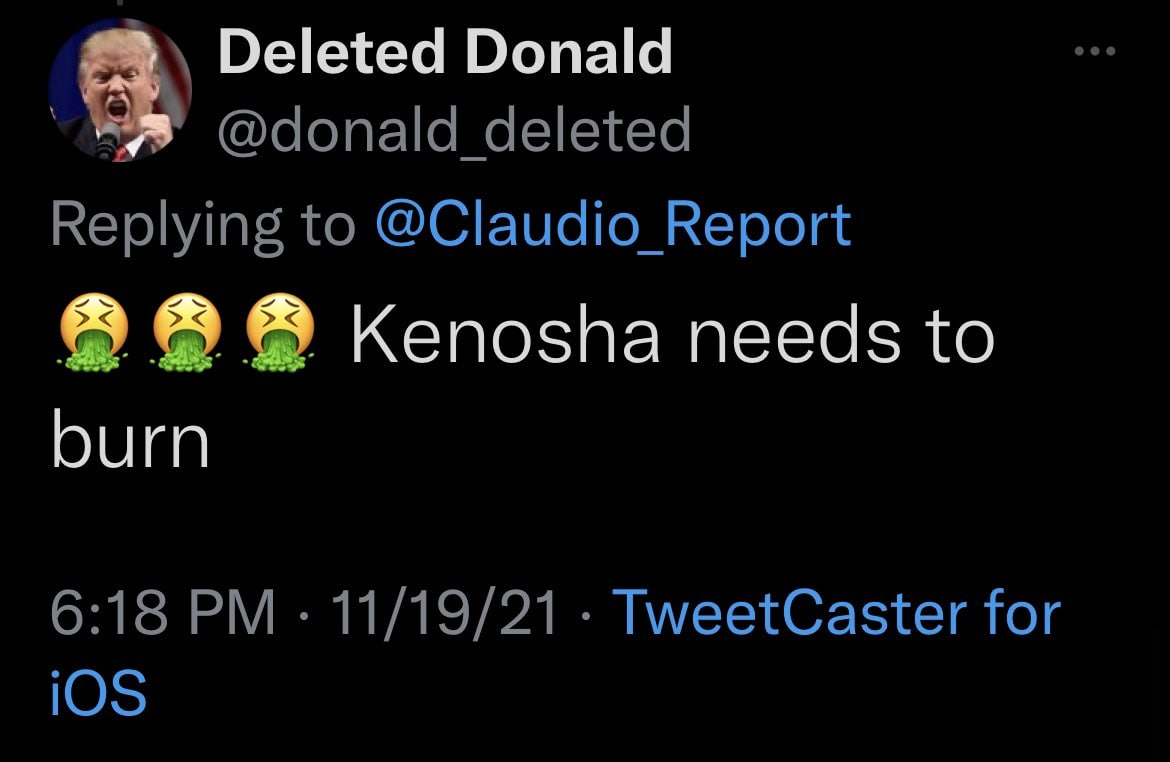Click the word "Donald" in the display name

click(568, 51)
